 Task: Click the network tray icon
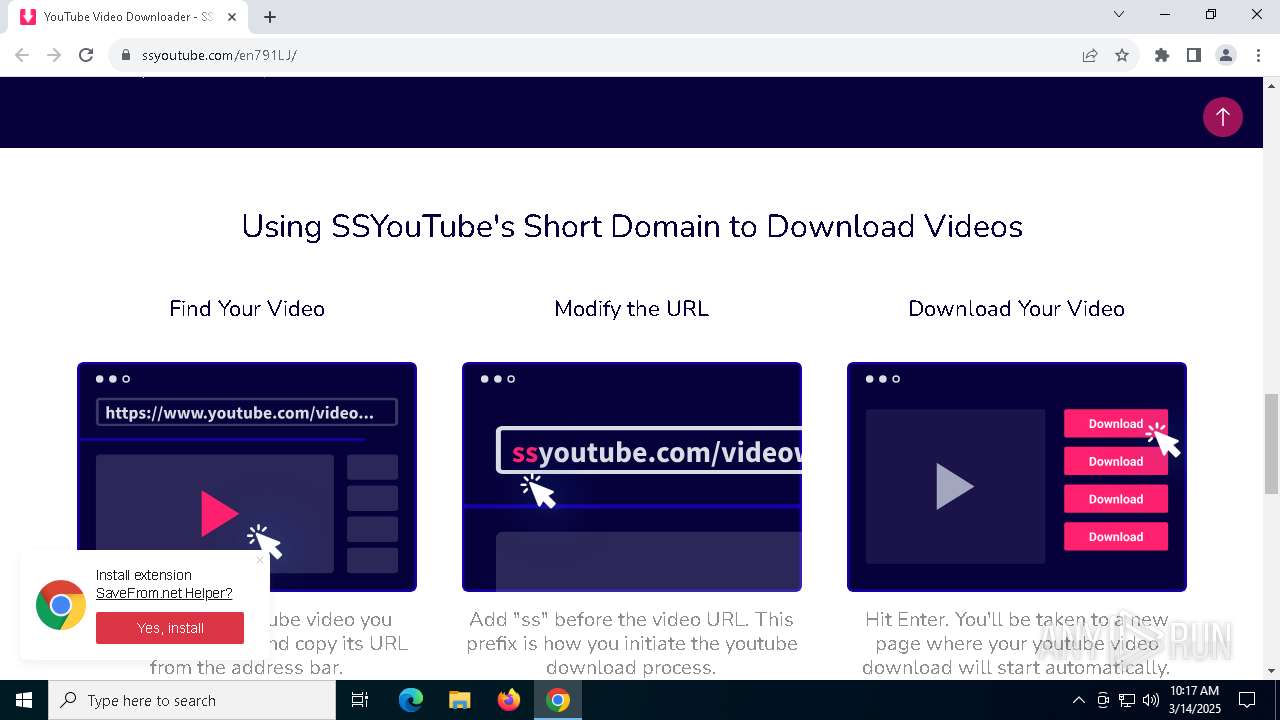[x=1127, y=700]
